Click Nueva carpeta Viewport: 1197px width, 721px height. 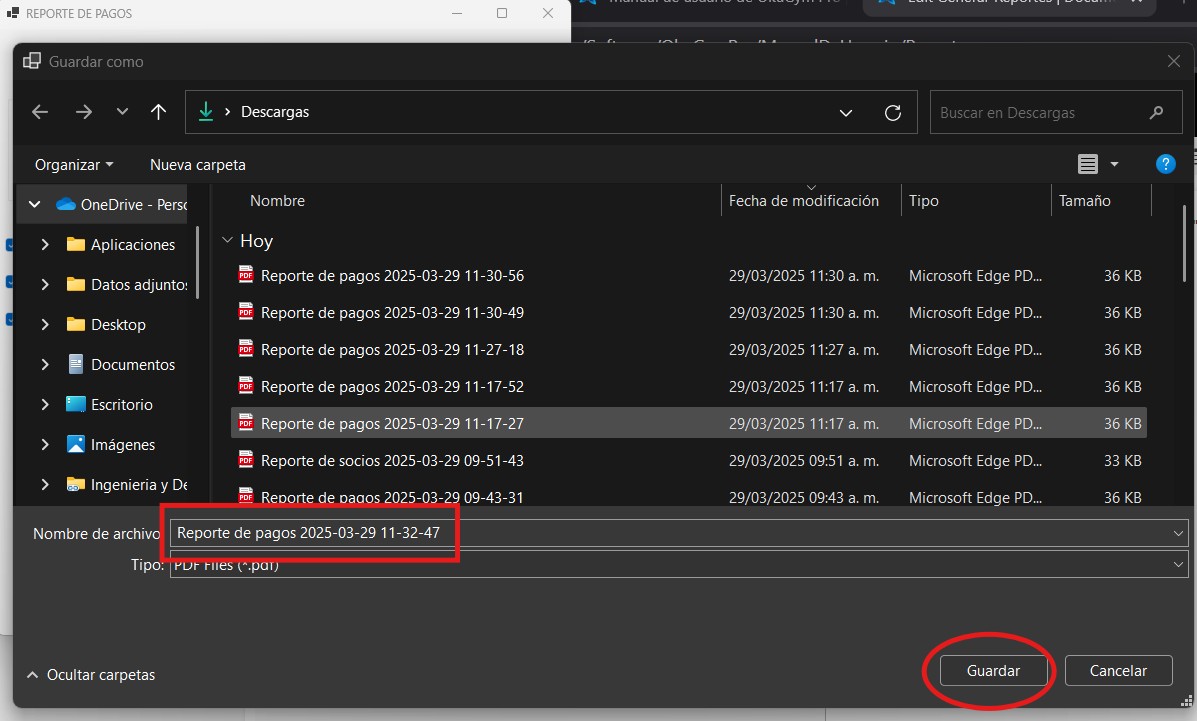pyautogui.click(x=198, y=164)
